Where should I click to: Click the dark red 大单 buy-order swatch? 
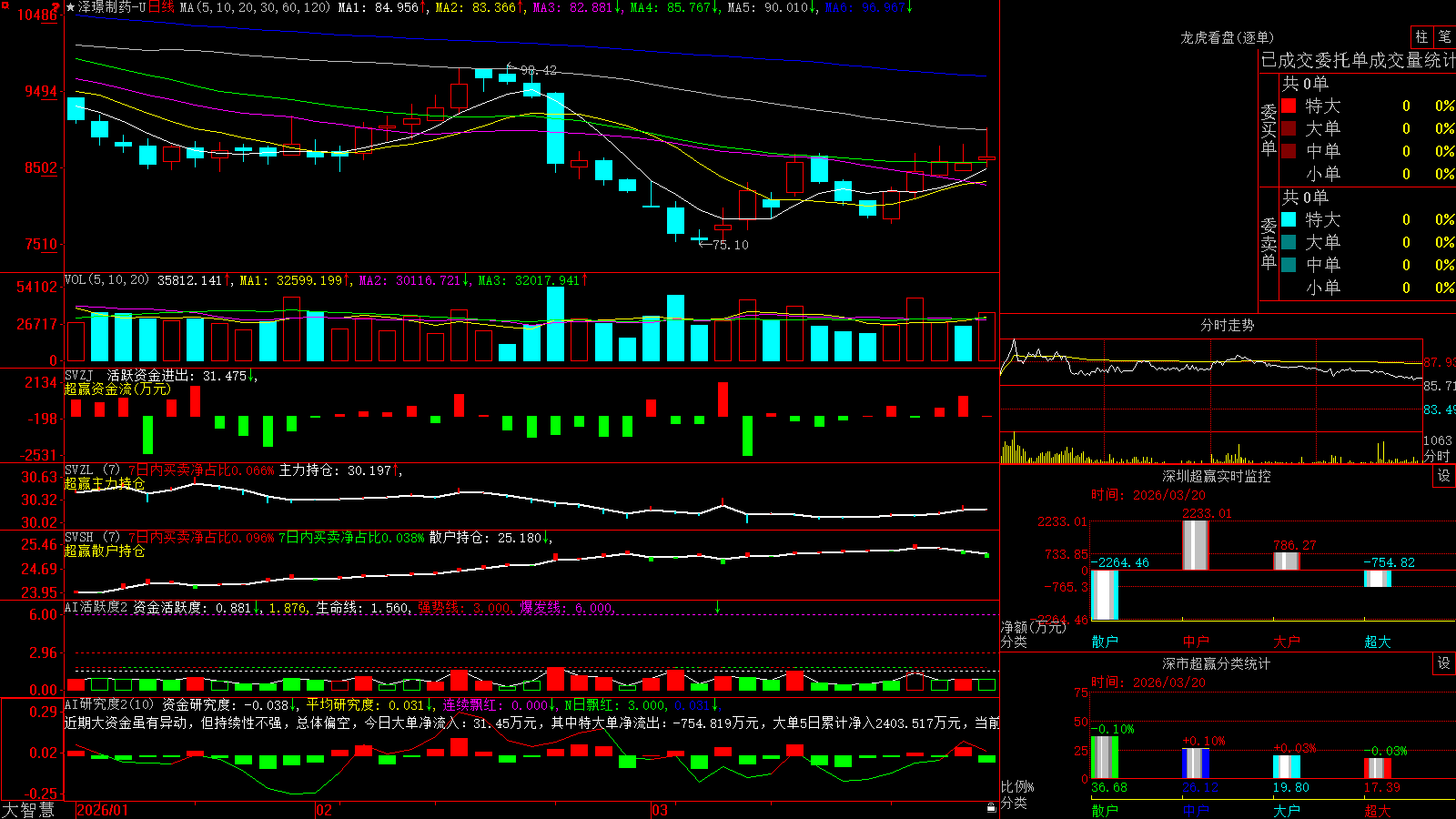[x=1289, y=128]
